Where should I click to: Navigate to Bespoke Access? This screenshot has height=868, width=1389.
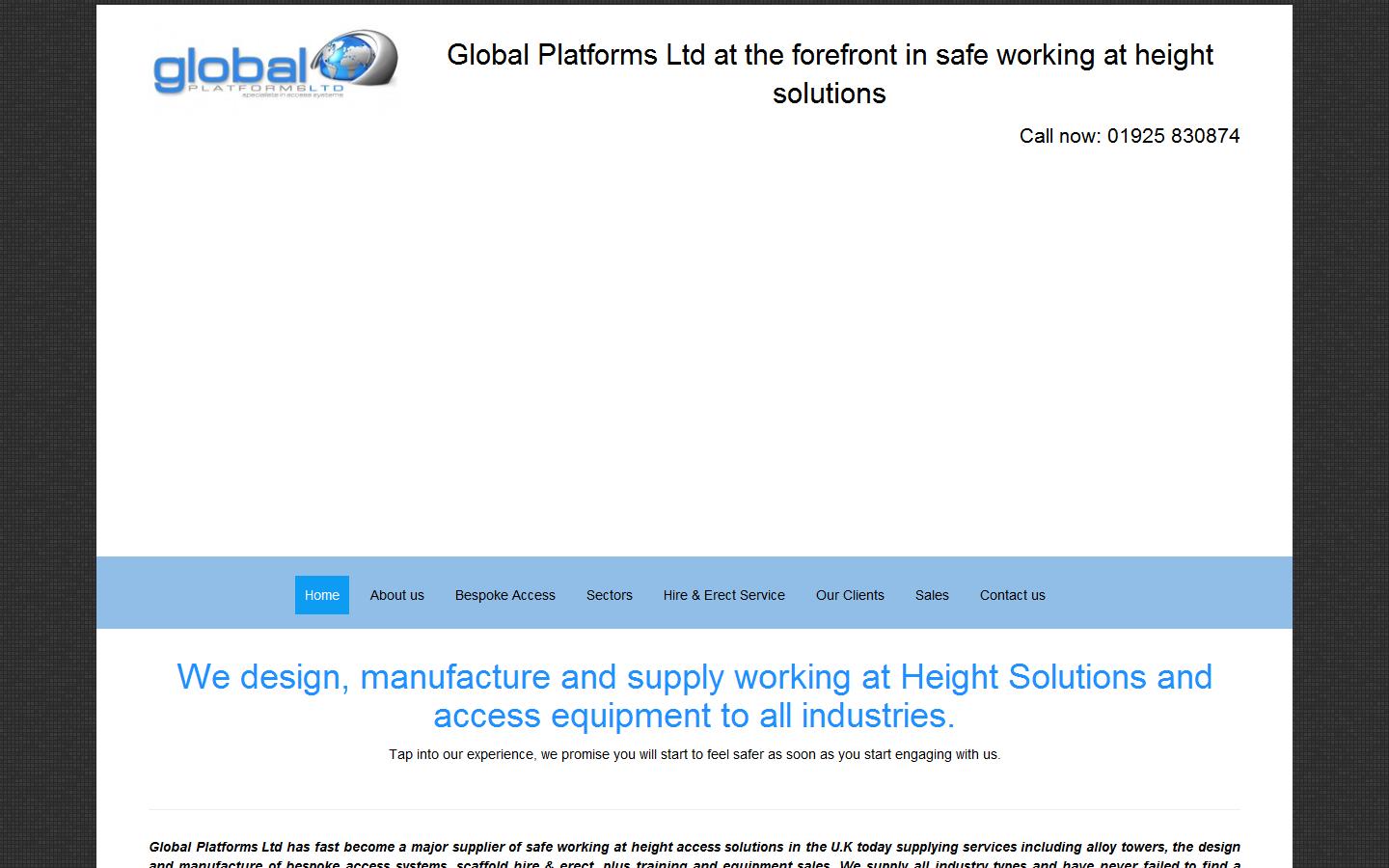(x=504, y=595)
